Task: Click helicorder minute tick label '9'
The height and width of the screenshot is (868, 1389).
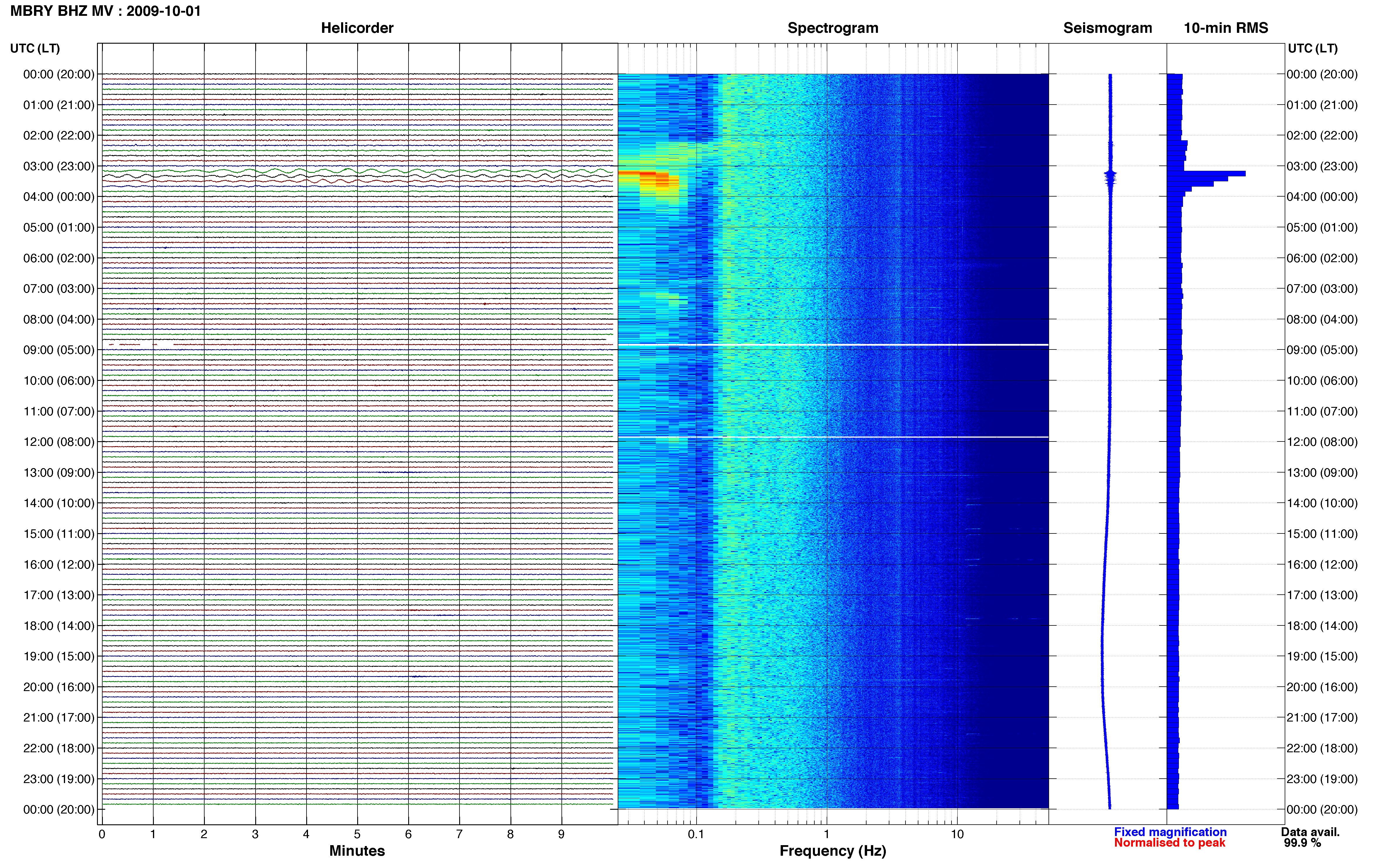Action: pos(561,834)
